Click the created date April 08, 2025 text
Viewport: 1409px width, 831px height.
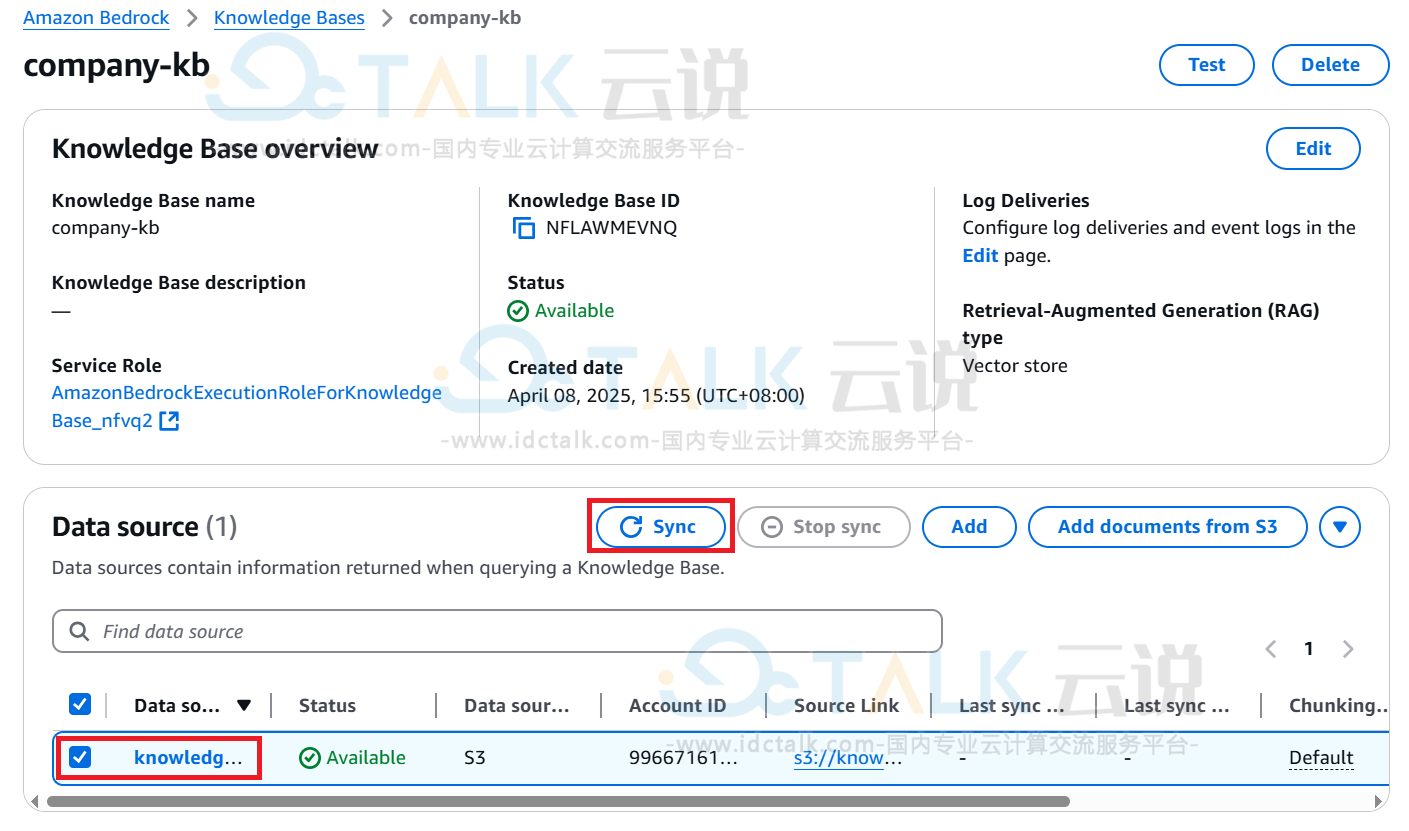coord(656,395)
